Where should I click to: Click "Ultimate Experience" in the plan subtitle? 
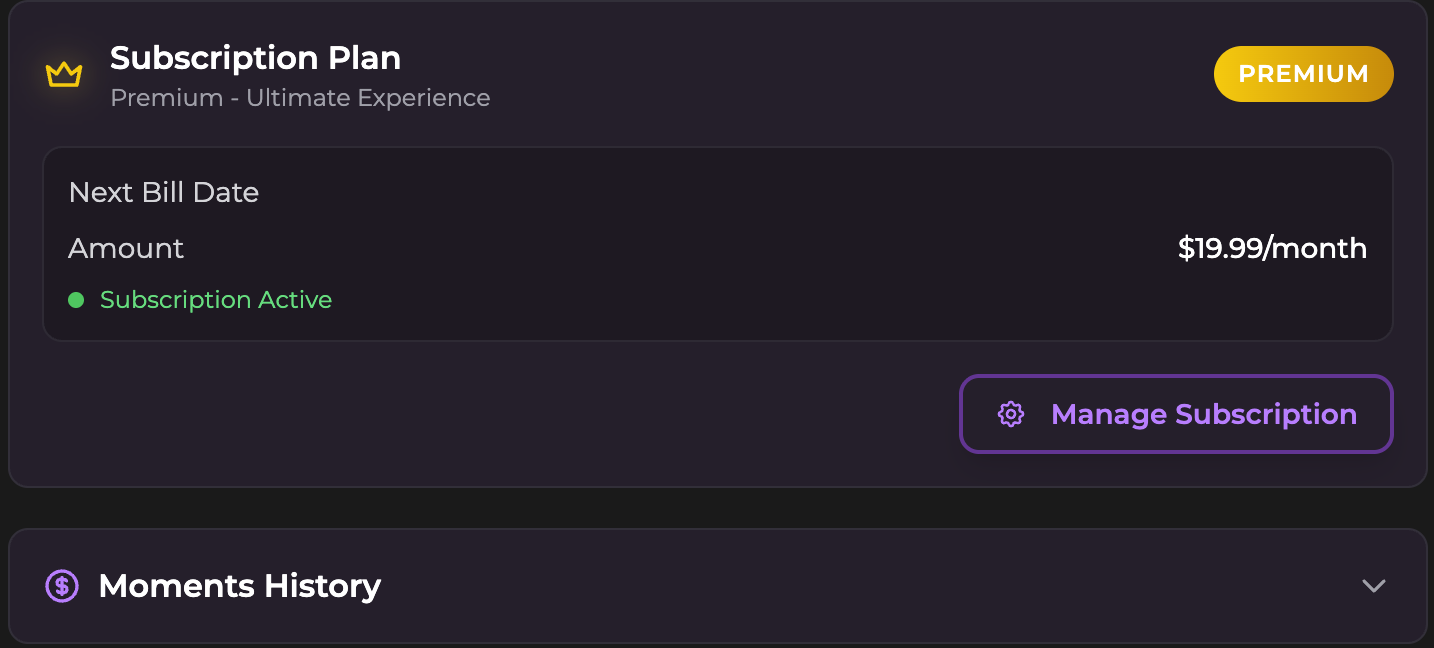click(x=368, y=98)
